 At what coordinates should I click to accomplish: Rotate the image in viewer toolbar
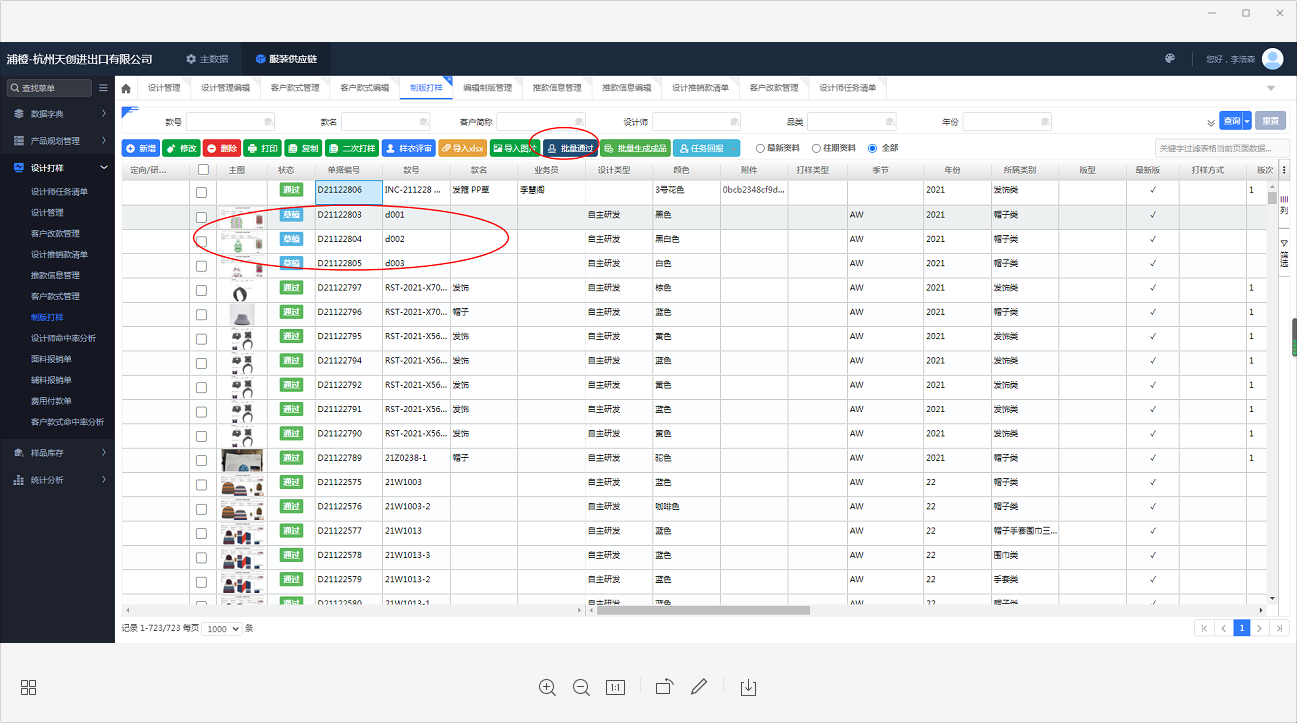(x=665, y=687)
